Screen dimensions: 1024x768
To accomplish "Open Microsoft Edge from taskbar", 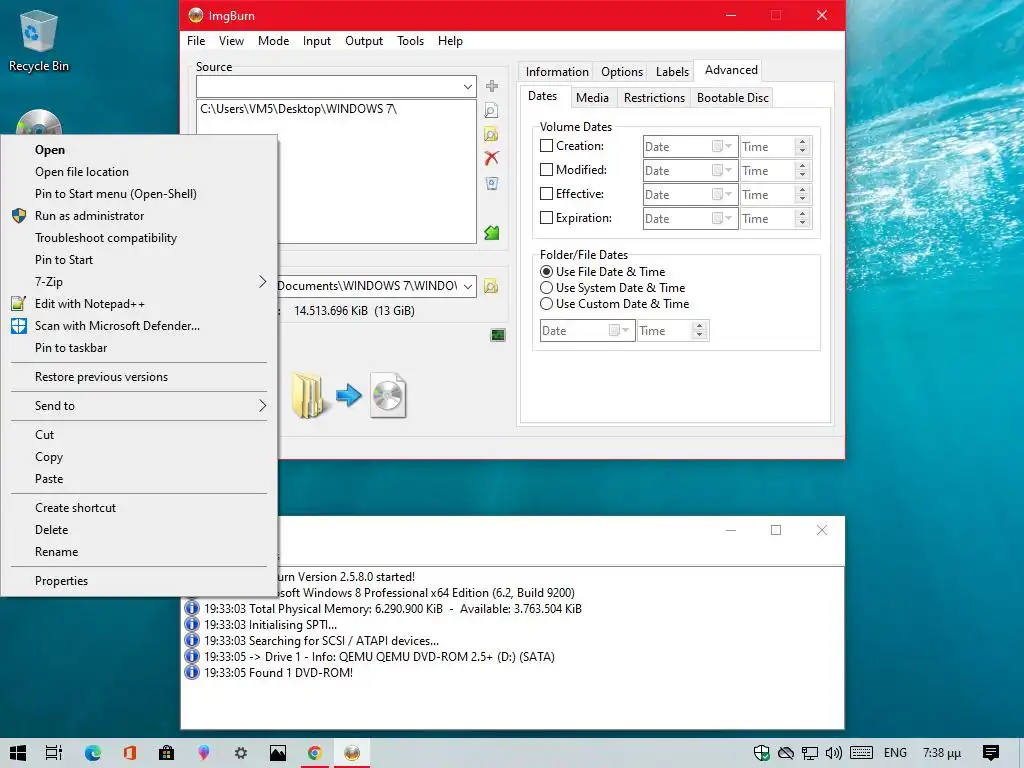I will pos(93,753).
